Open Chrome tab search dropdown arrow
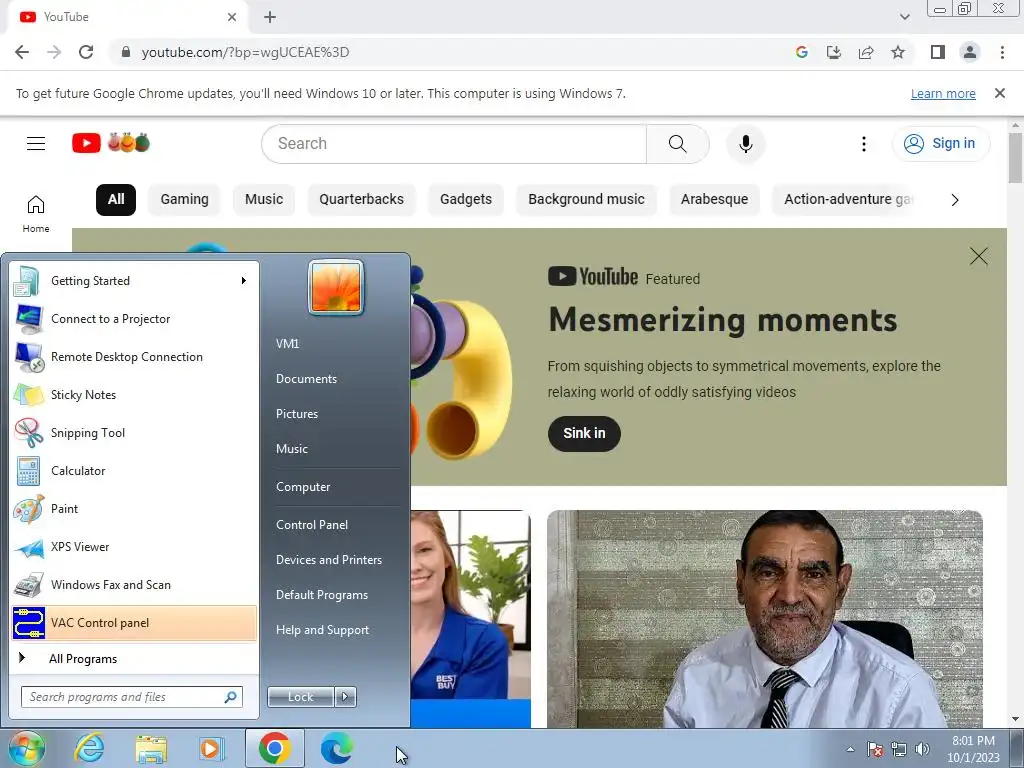Screen dimensions: 1024x768 904,17
